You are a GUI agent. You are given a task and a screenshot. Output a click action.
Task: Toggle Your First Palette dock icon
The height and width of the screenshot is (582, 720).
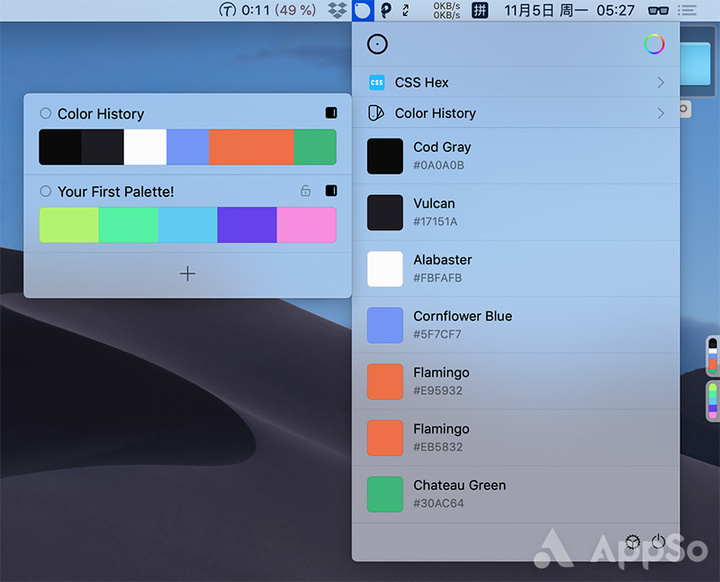pyautogui.click(x=331, y=191)
